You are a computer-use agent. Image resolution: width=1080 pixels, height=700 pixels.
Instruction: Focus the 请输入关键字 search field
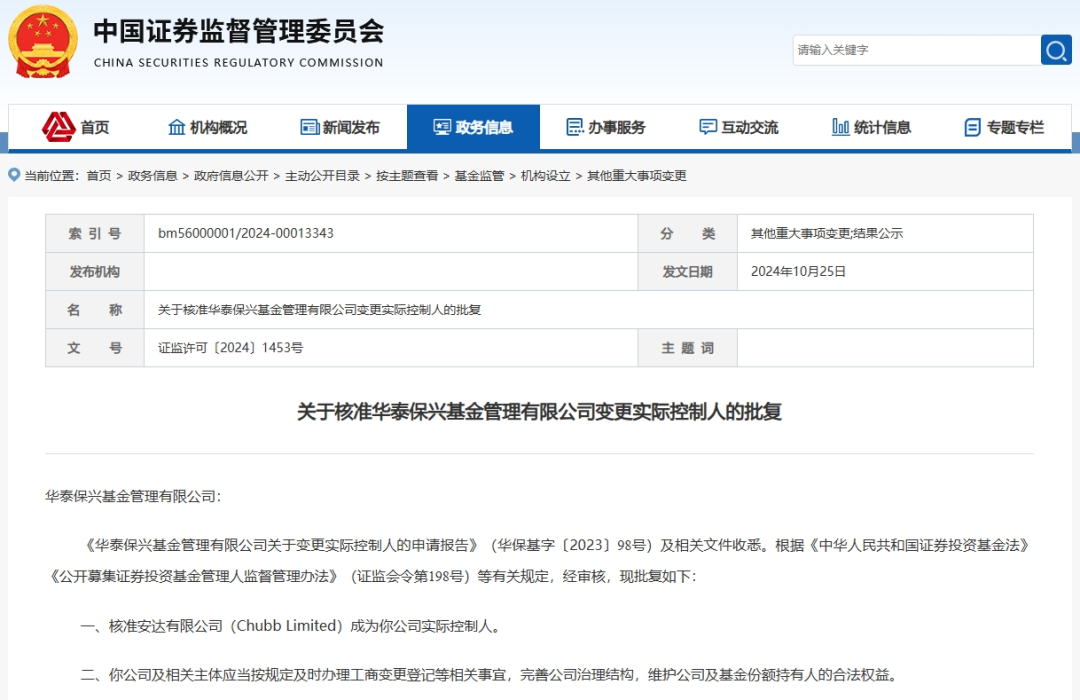click(914, 50)
